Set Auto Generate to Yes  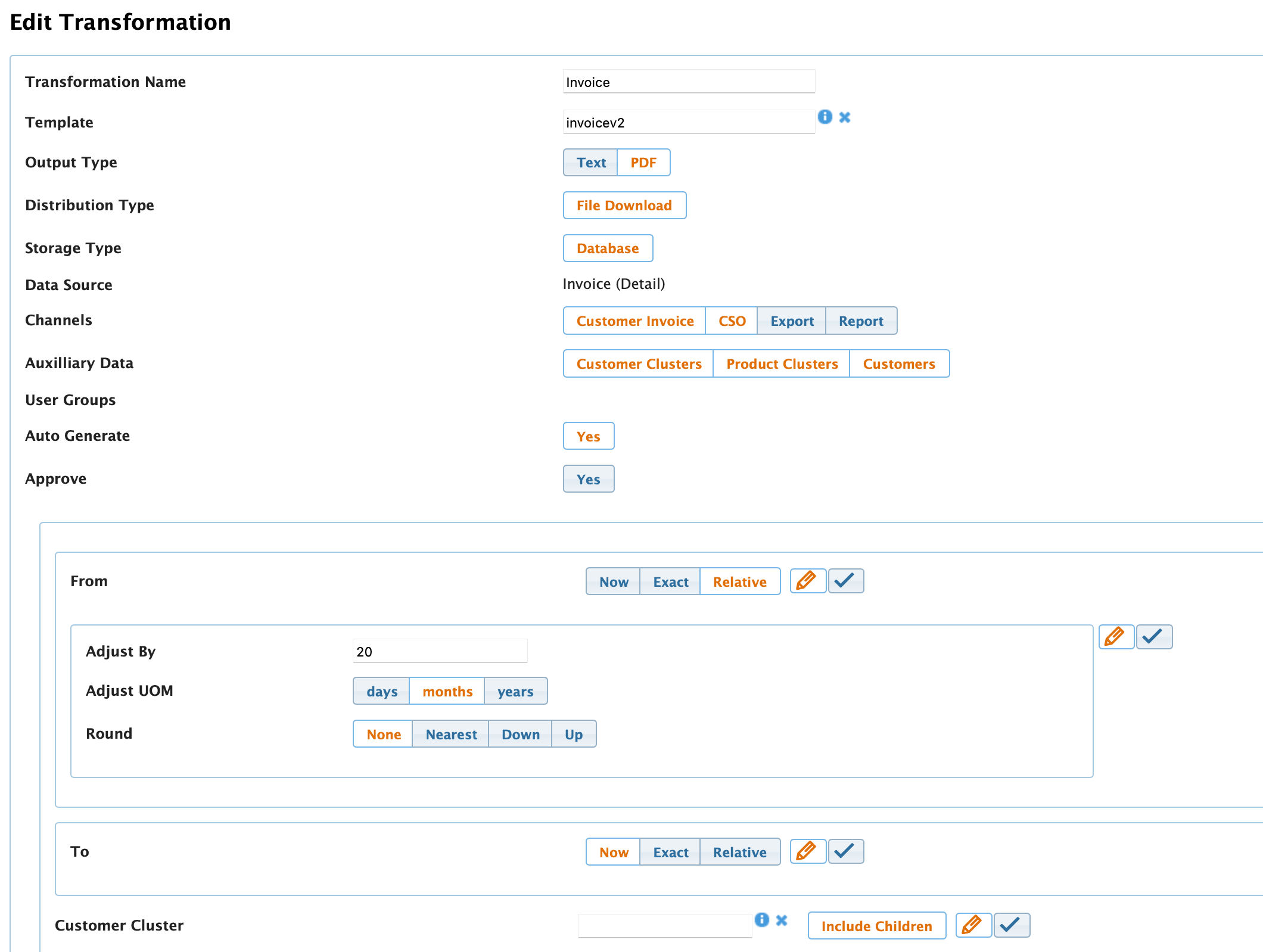click(x=588, y=435)
